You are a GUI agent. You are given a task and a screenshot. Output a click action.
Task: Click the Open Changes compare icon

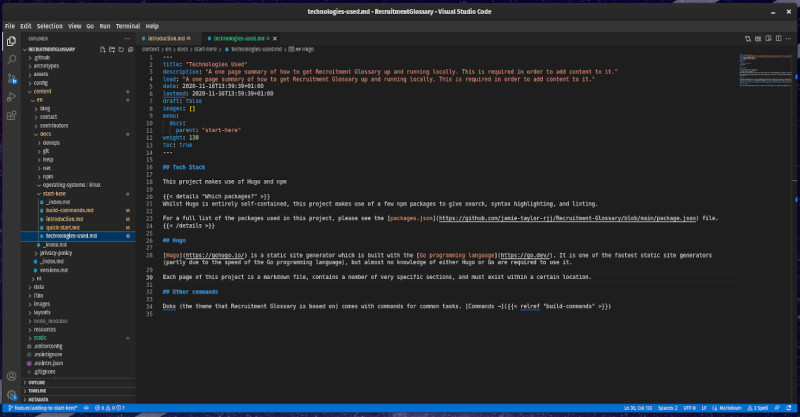click(x=748, y=38)
